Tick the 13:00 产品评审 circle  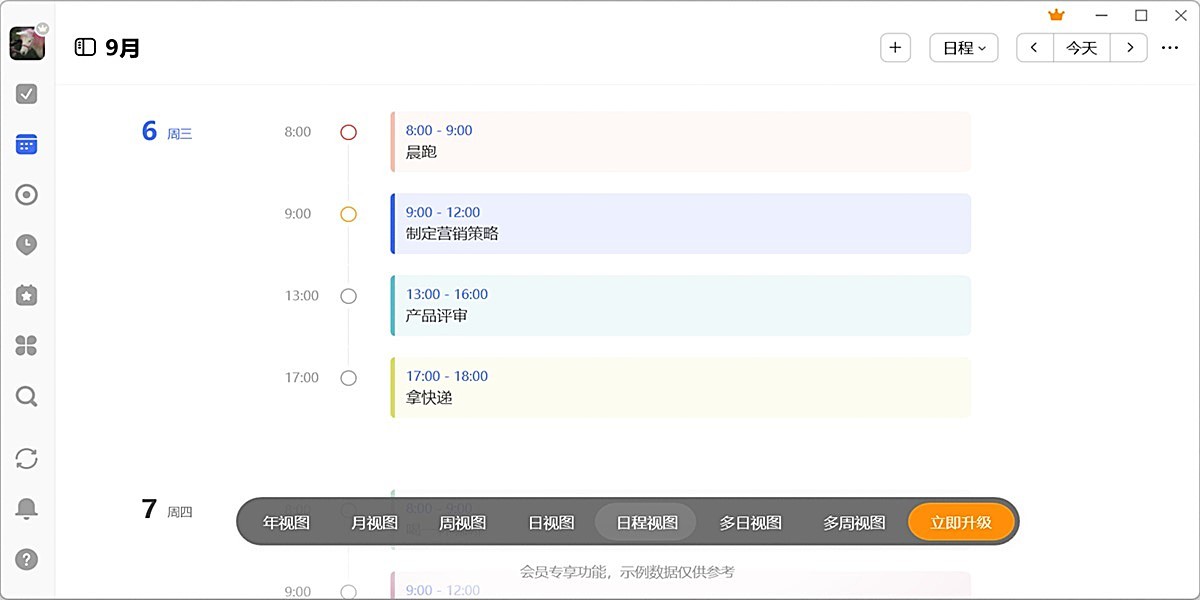[348, 296]
